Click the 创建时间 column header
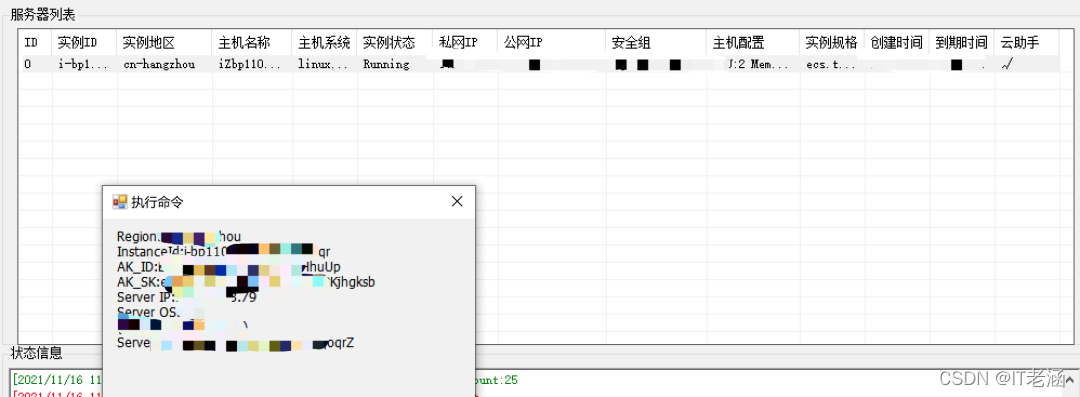The width and height of the screenshot is (1080, 397). [897, 43]
